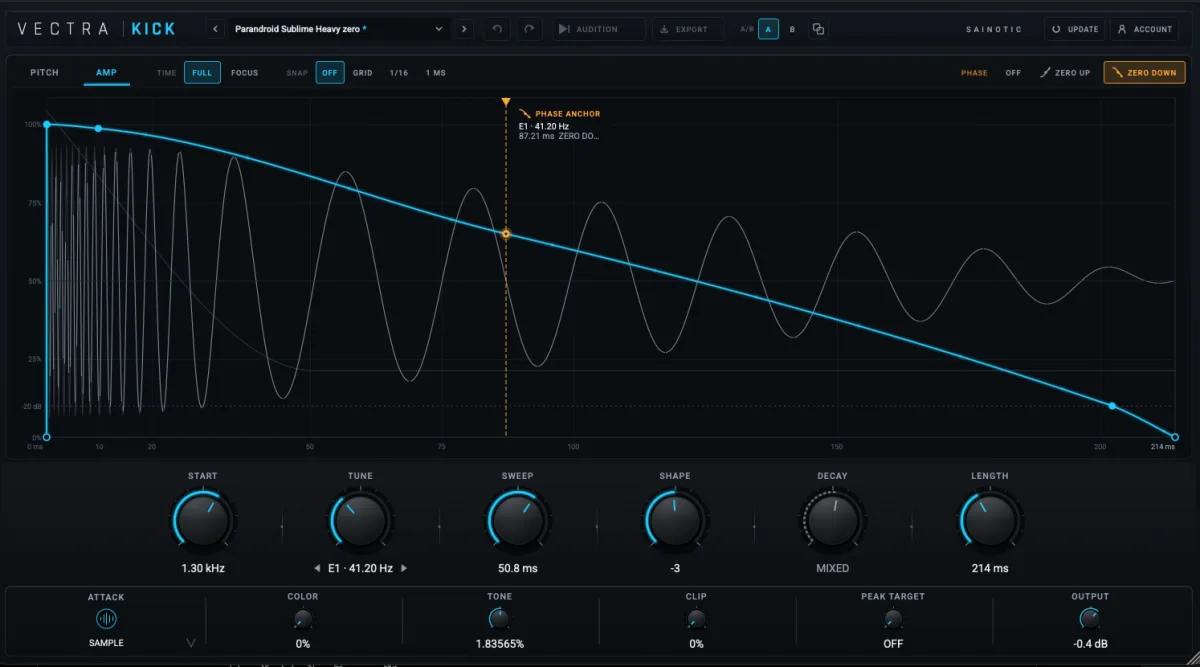Set time view to Focus
Viewport: 1200px width, 667px height.
(x=244, y=73)
